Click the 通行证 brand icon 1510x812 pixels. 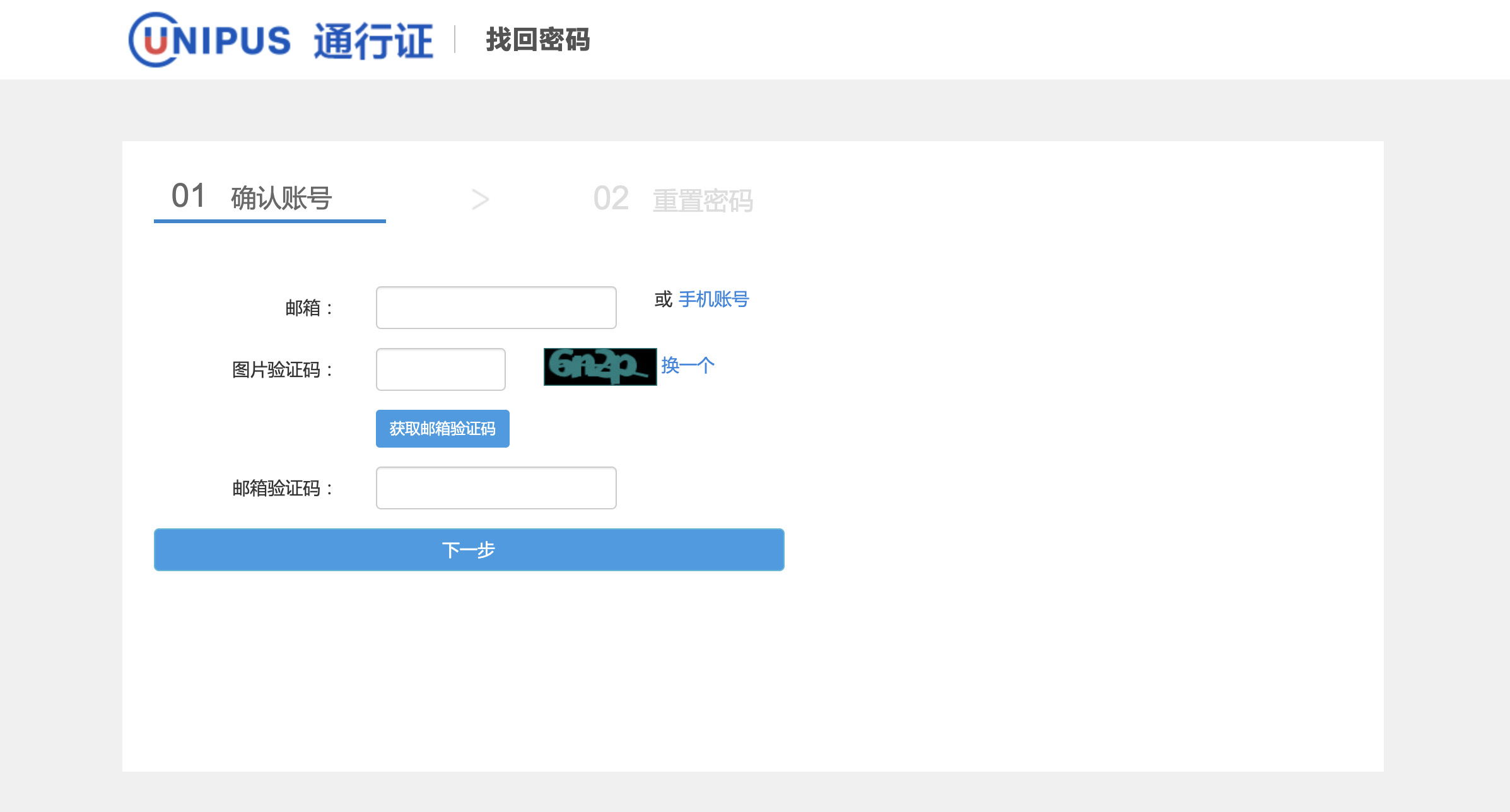(x=375, y=39)
